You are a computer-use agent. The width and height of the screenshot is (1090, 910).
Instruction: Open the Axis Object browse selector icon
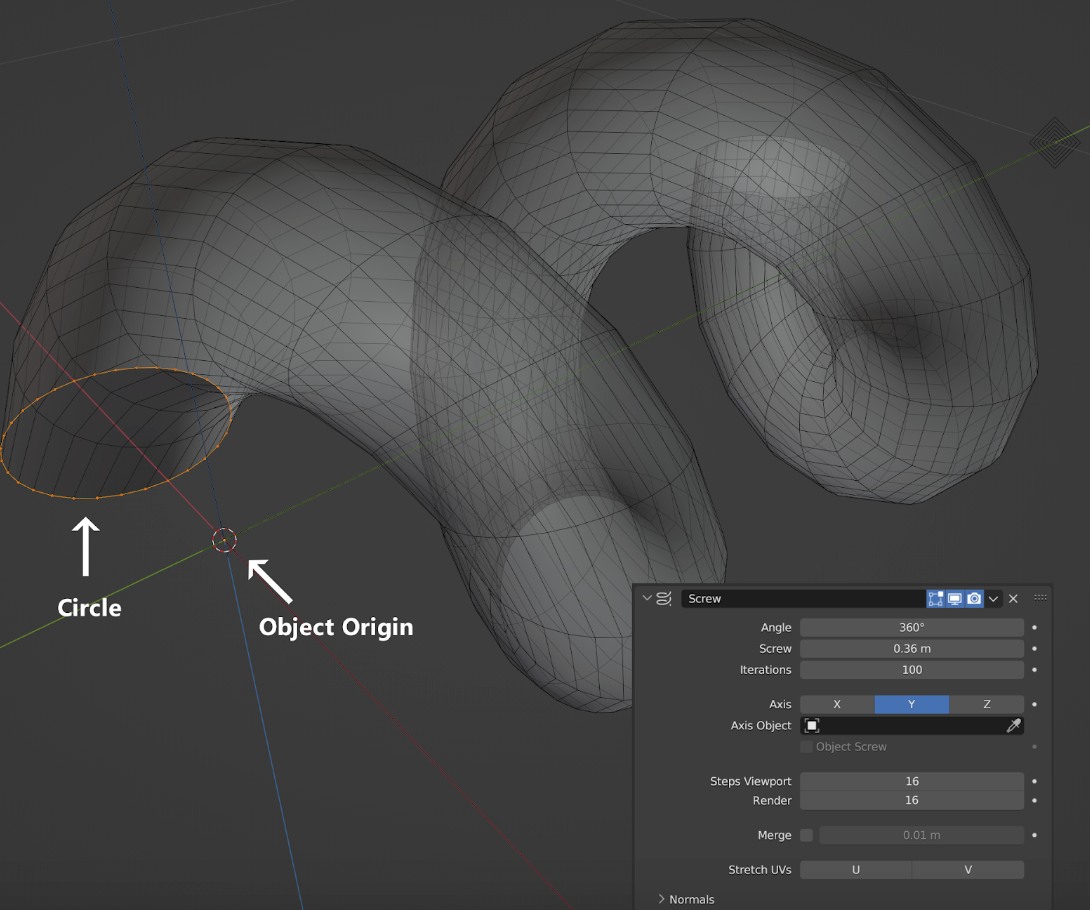tap(812, 725)
